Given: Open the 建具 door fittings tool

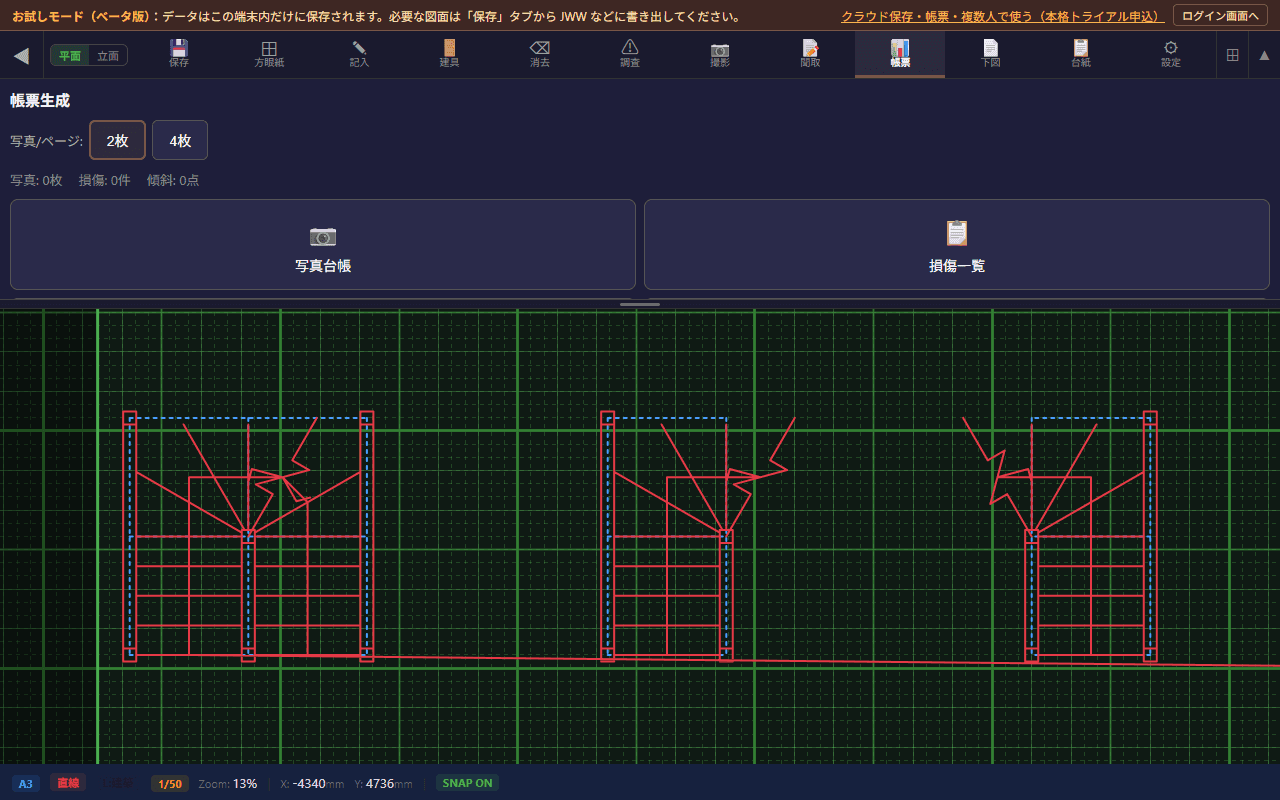Looking at the screenshot, I should [x=449, y=54].
